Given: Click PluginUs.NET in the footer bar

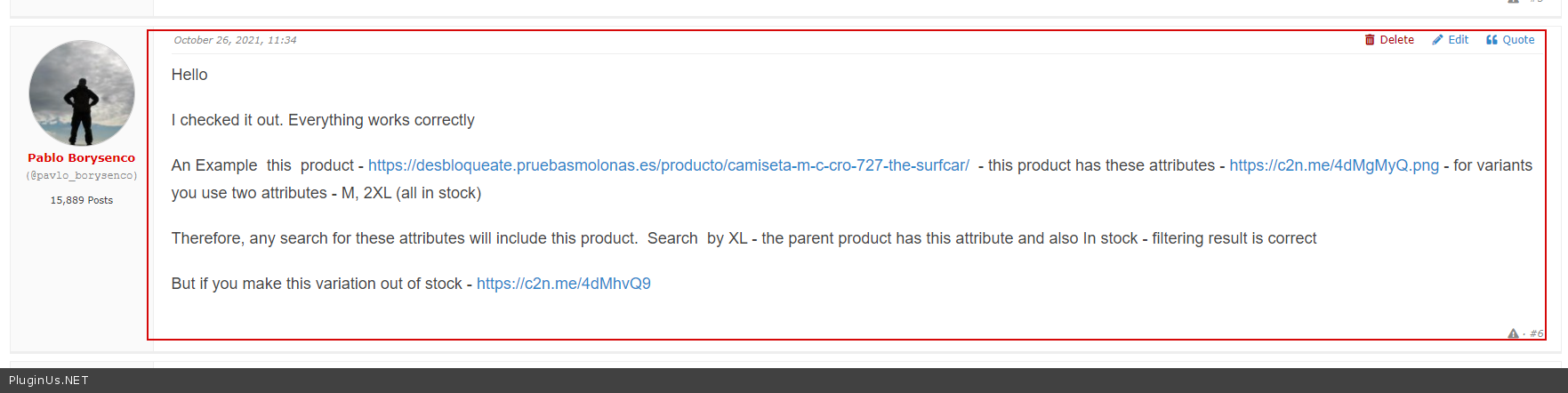Looking at the screenshot, I should point(49,381).
